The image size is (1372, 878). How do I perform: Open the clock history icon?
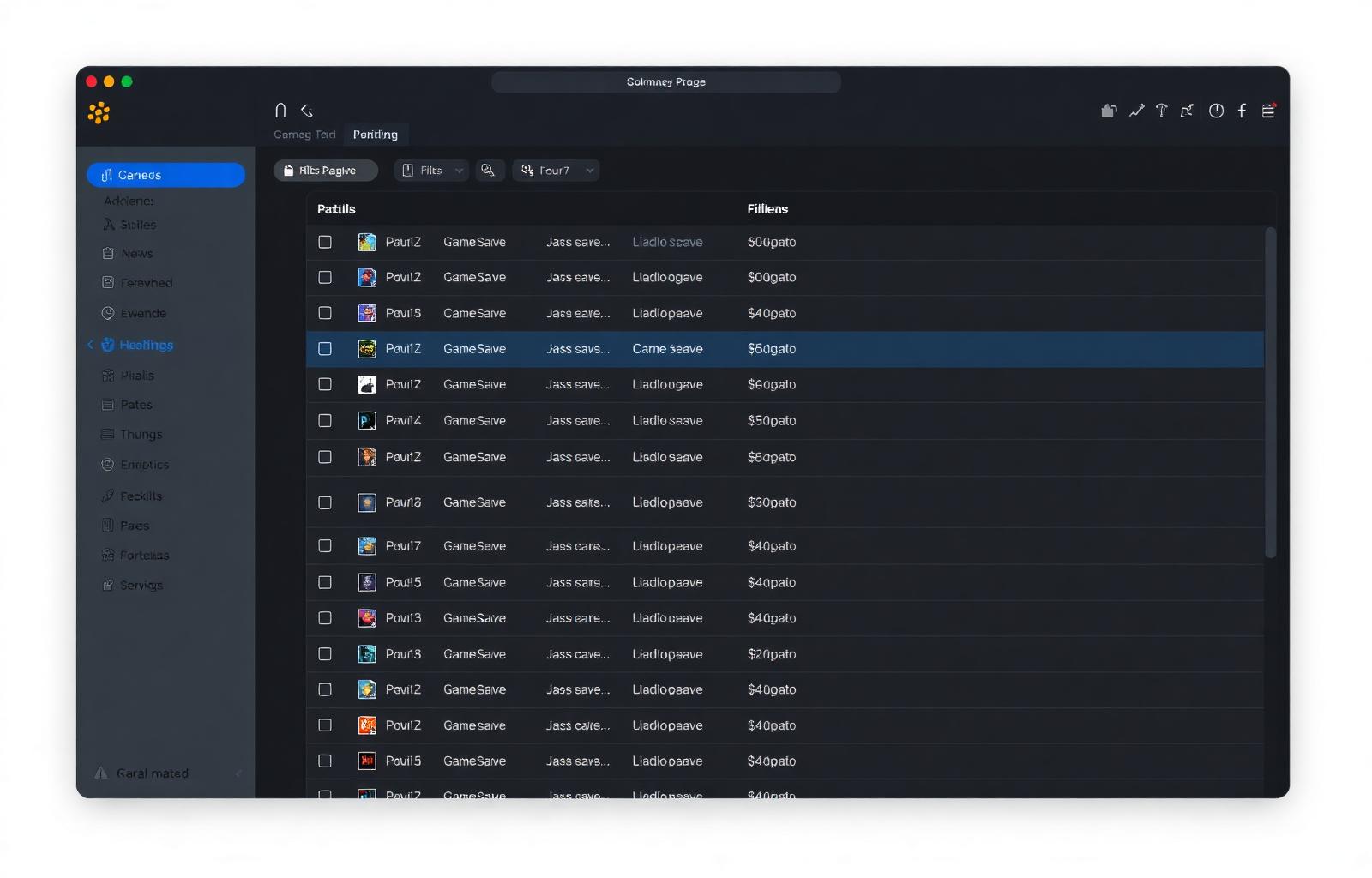(x=1216, y=110)
